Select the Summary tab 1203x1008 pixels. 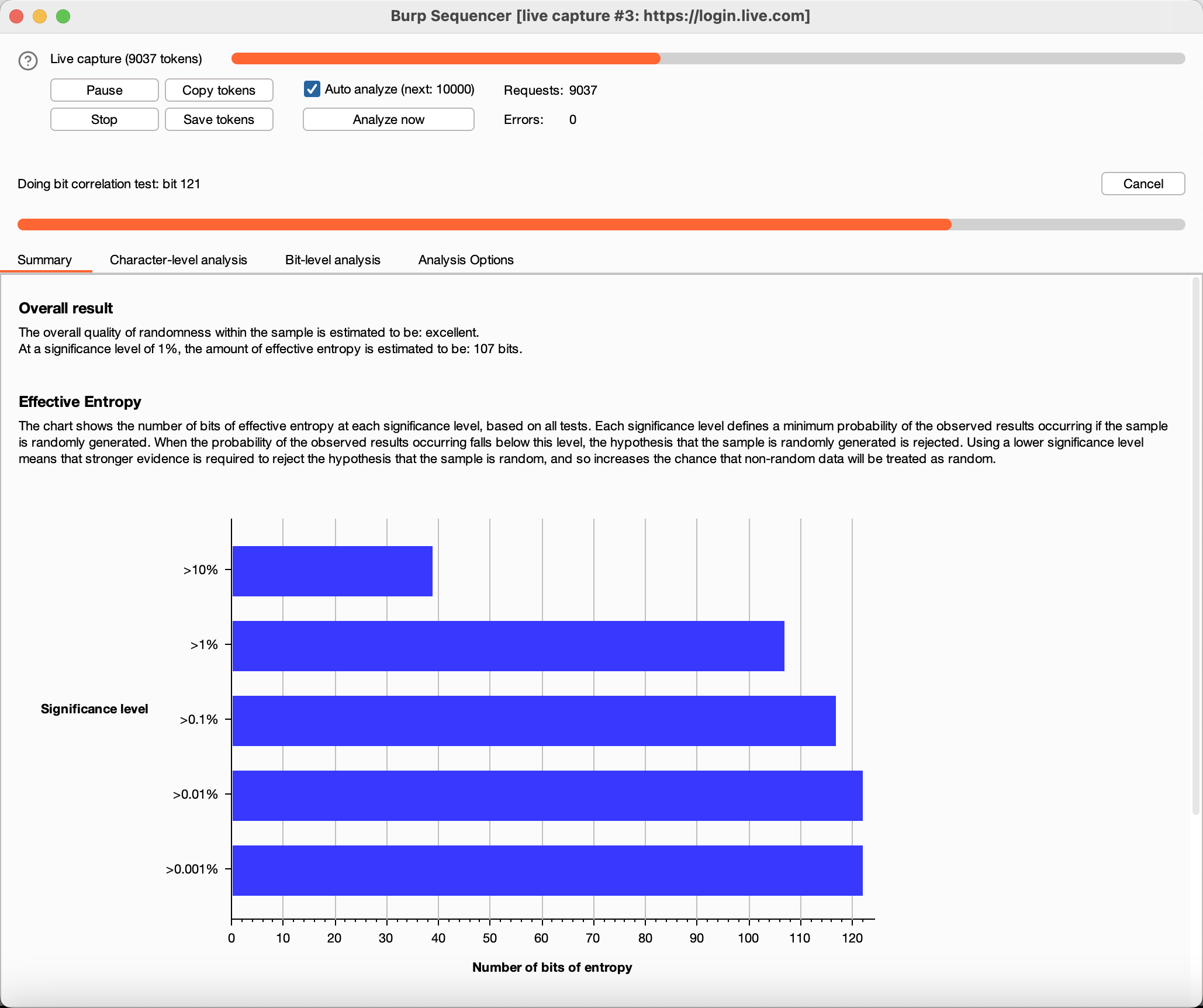point(44,260)
